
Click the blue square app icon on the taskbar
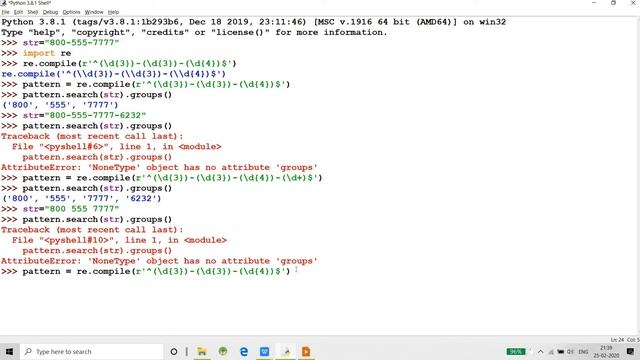pyautogui.click(x=264, y=351)
